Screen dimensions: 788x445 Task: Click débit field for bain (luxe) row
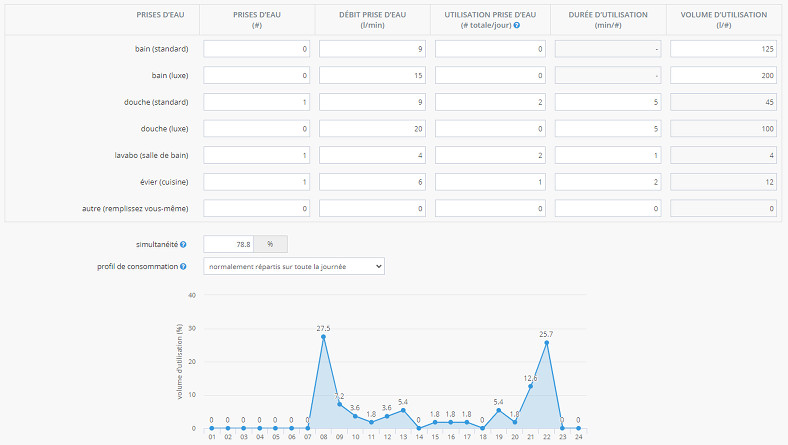[373, 75]
